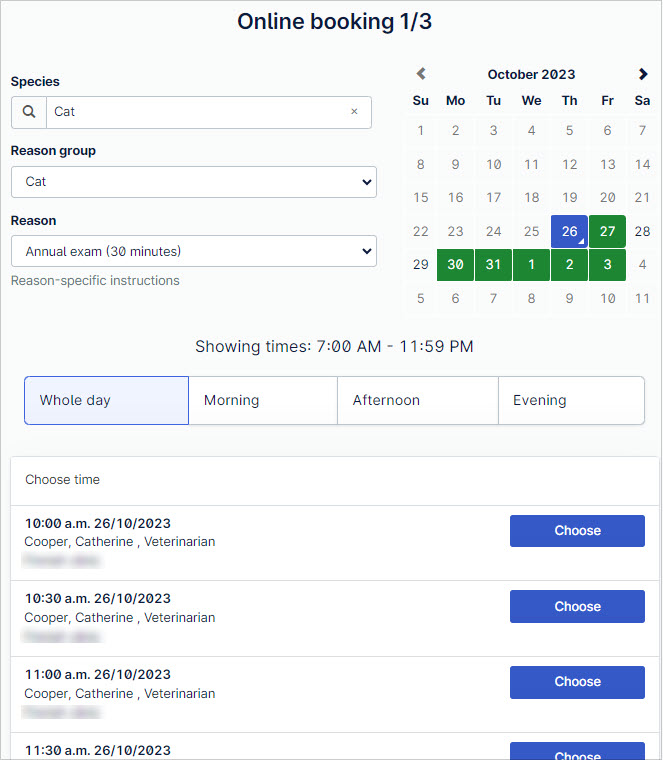This screenshot has height=760, width=663.
Task: Click October 15 in the calendar
Action: pyautogui.click(x=421, y=198)
